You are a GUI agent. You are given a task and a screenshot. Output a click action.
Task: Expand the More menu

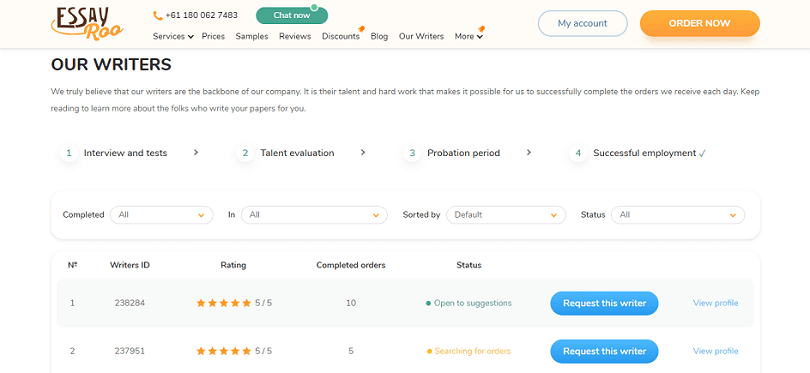[469, 36]
